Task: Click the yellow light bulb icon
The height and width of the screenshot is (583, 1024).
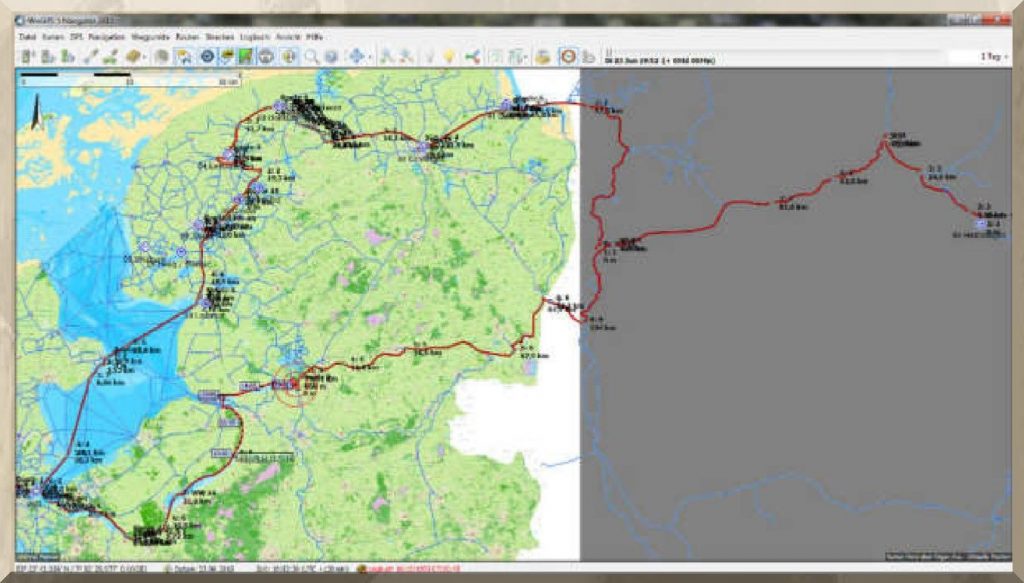Action: pyautogui.click(x=449, y=57)
